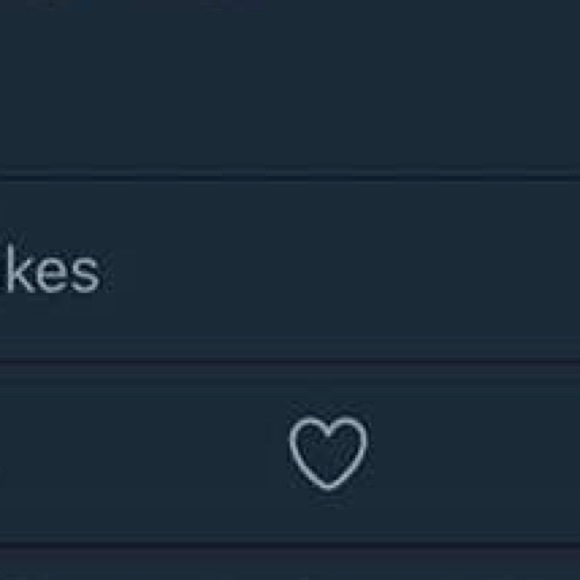Click the gray heart outline
This screenshot has height=580, width=580.
coord(328,453)
